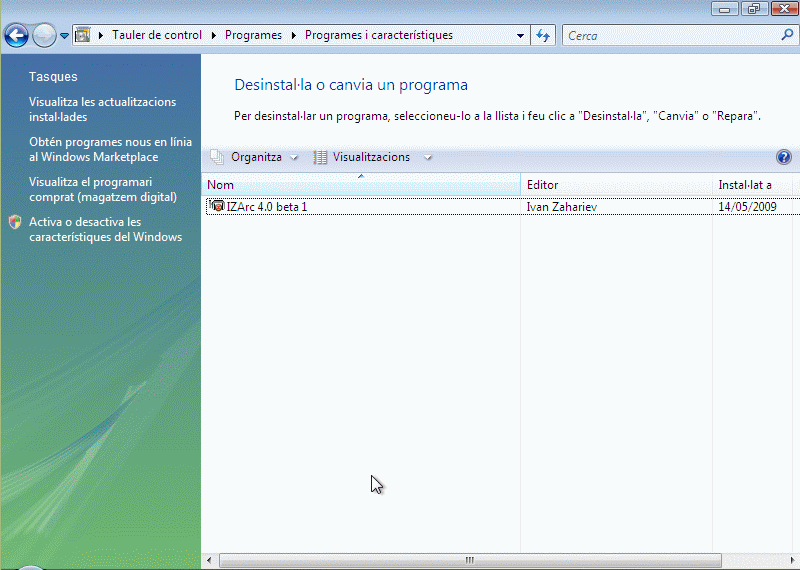Viewport: 800px width, 570px height.
Task: Click the Control Panel icon in address bar
Action: [83, 35]
